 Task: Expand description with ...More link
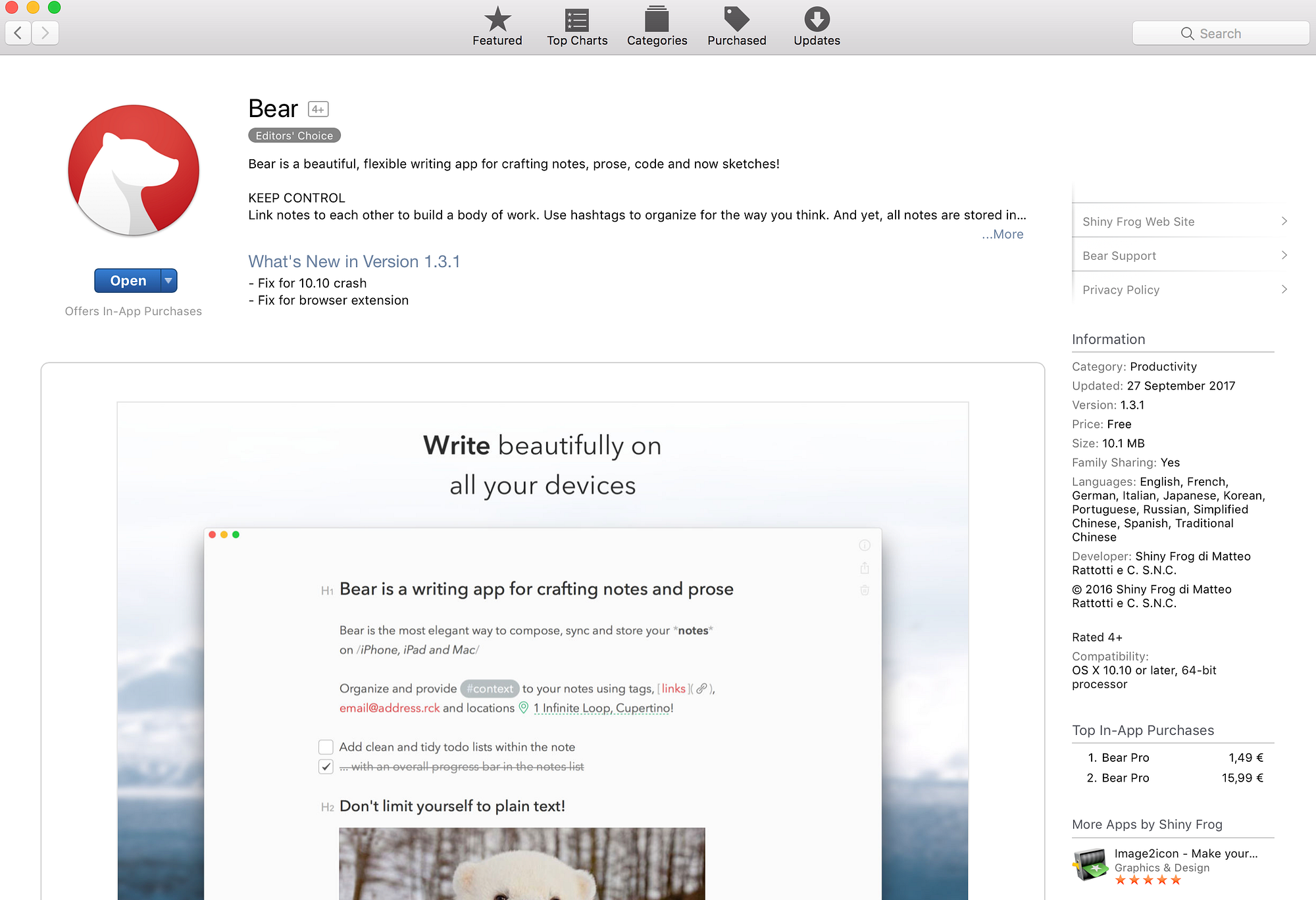pyautogui.click(x=1003, y=234)
